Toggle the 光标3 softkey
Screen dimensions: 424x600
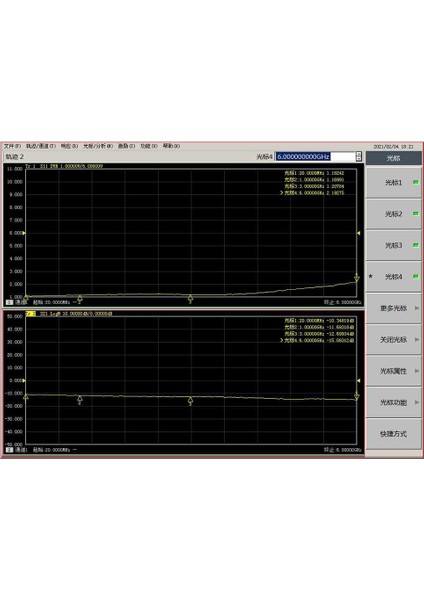[393, 245]
